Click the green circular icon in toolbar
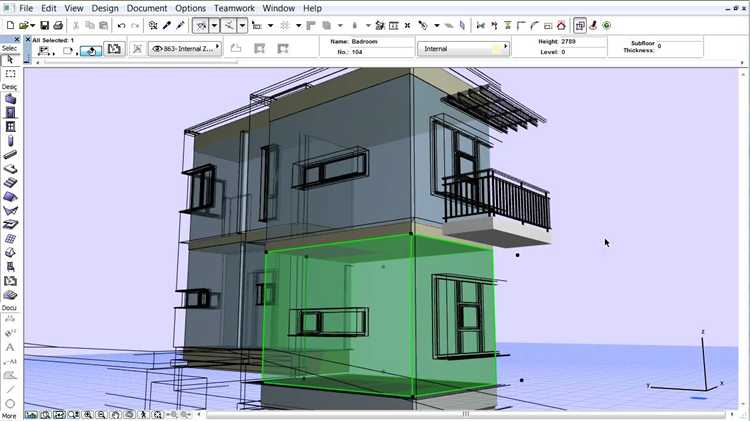Image resolution: width=750 pixels, height=421 pixels. pyautogui.click(x=607, y=25)
